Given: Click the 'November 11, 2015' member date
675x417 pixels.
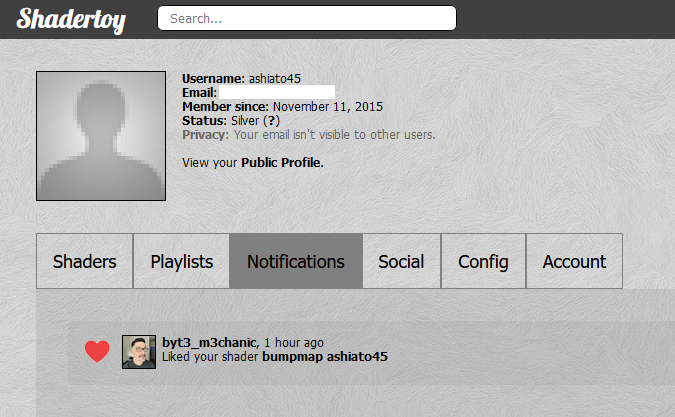Looking at the screenshot, I should [x=328, y=107].
